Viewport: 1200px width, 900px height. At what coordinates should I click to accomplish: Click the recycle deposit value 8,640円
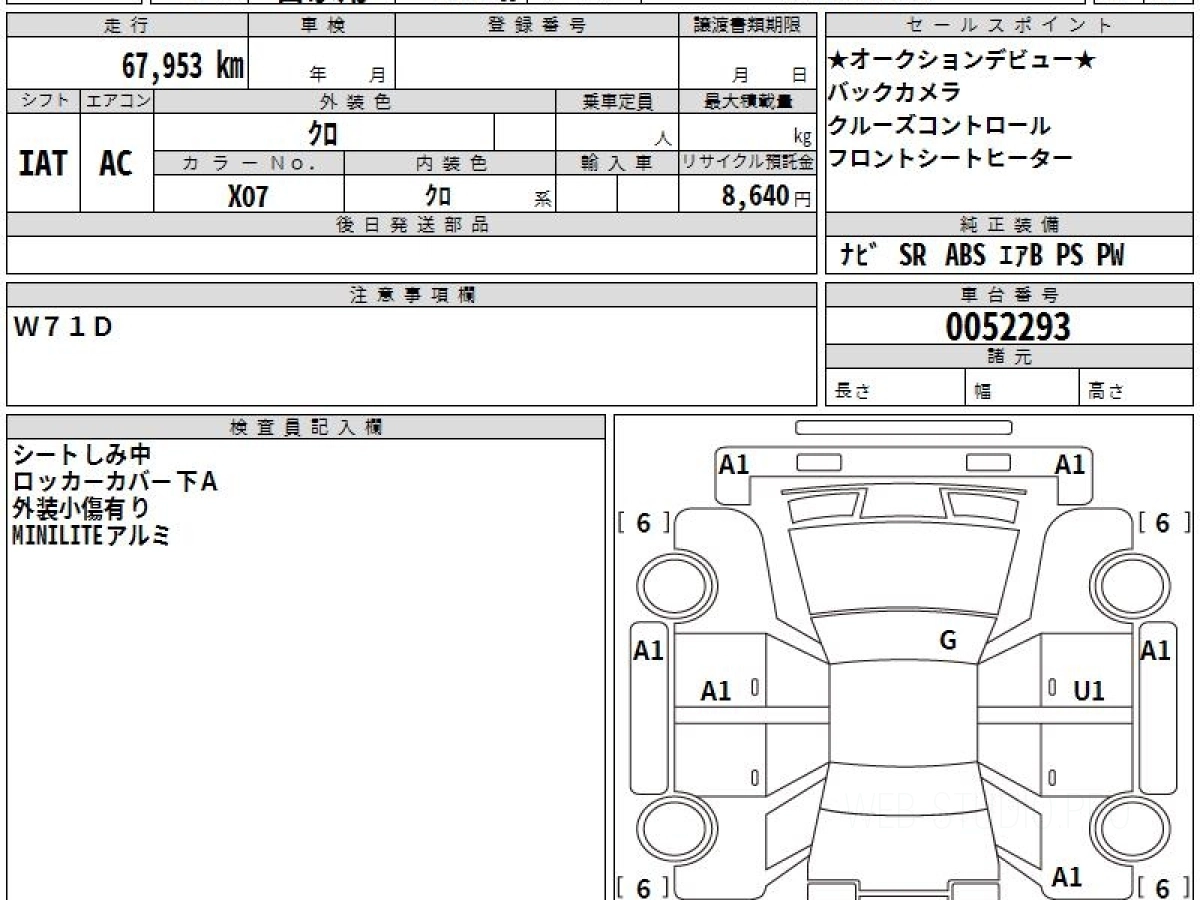click(x=766, y=196)
